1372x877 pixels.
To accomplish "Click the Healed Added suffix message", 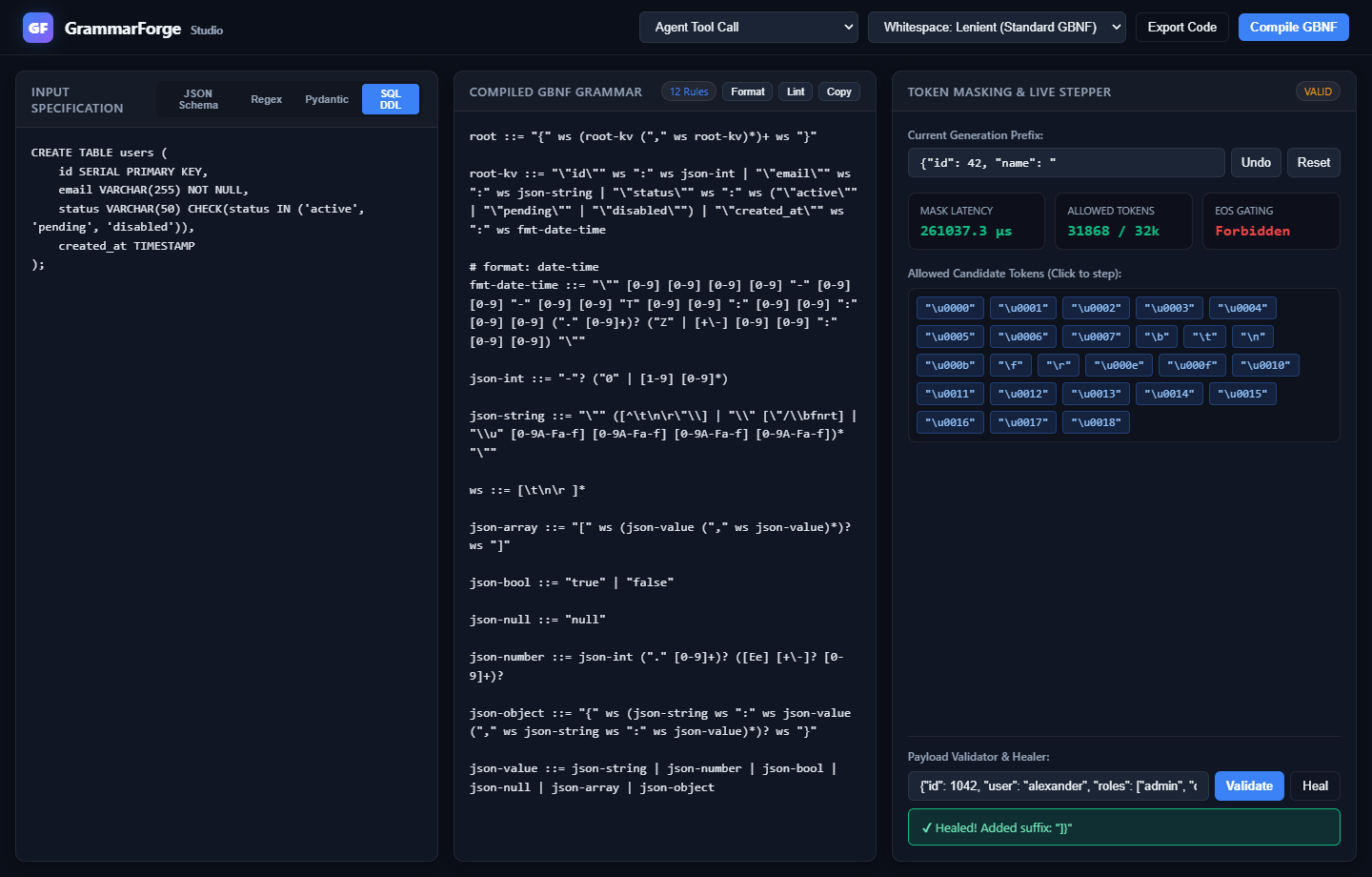I will pos(1124,827).
